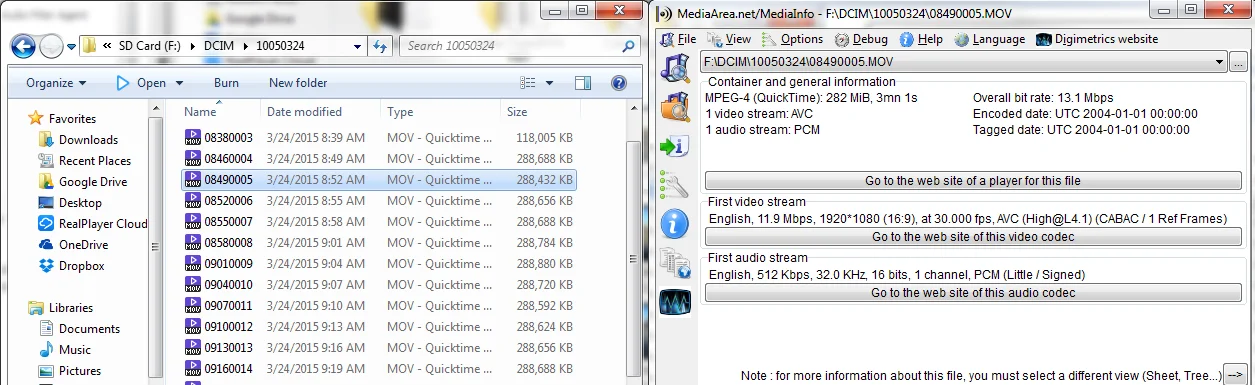The width and height of the screenshot is (1255, 385).
Task: Refresh the Explorer address bar
Action: pyautogui.click(x=380, y=46)
